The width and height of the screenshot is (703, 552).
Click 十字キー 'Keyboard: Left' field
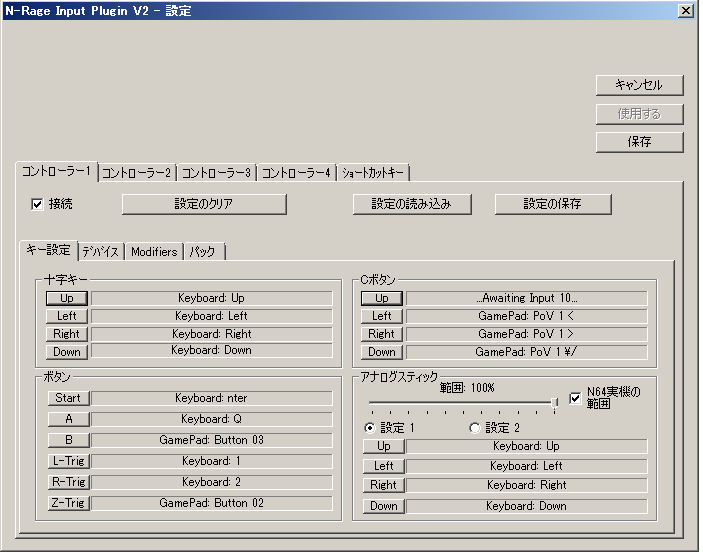(x=212, y=316)
